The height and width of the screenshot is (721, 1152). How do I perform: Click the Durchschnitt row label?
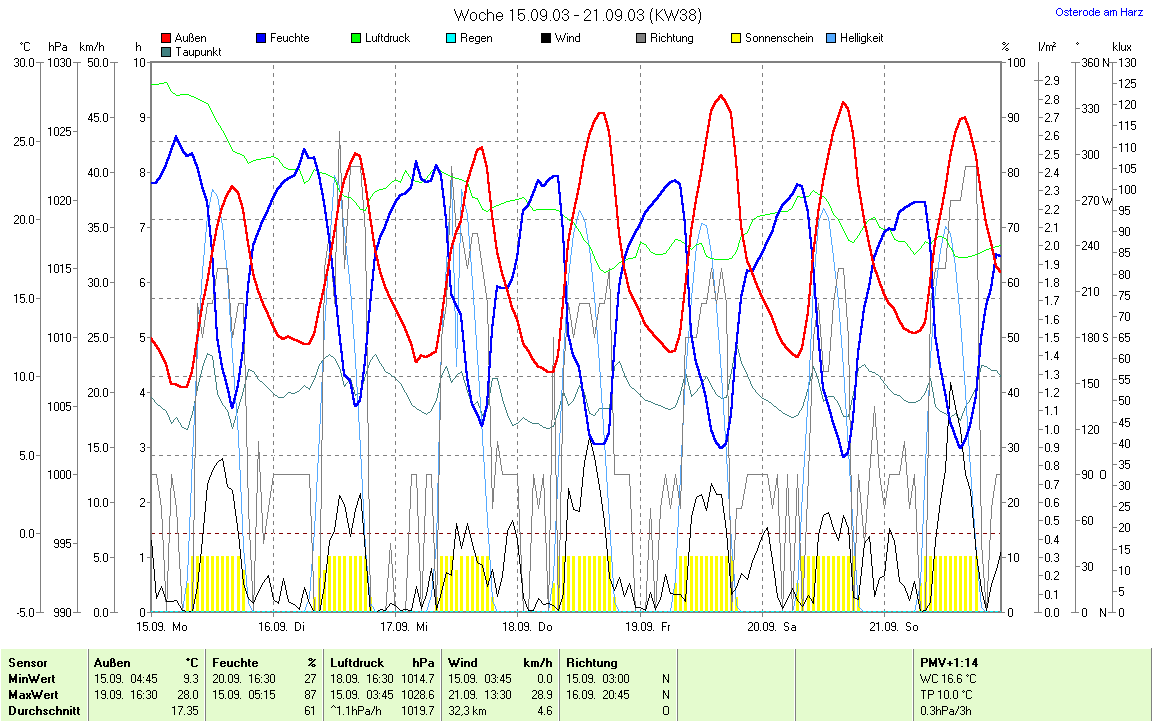40,710
